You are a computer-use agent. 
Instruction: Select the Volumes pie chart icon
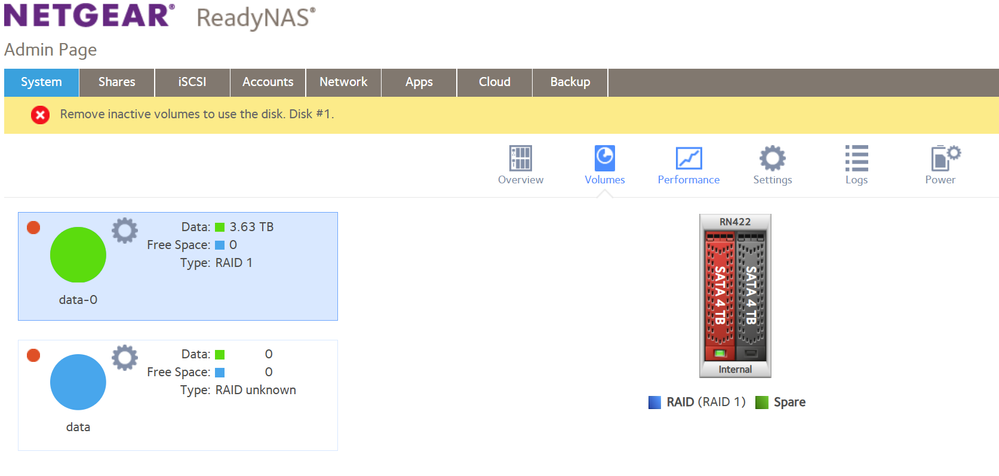604,158
